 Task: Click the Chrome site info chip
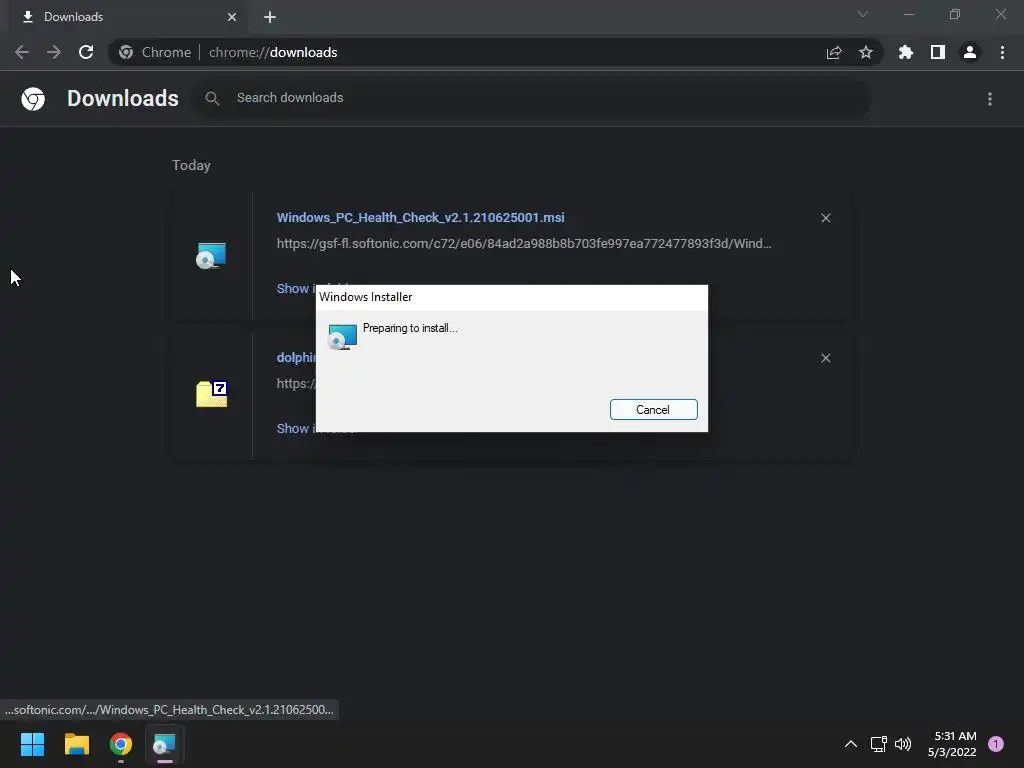155,52
